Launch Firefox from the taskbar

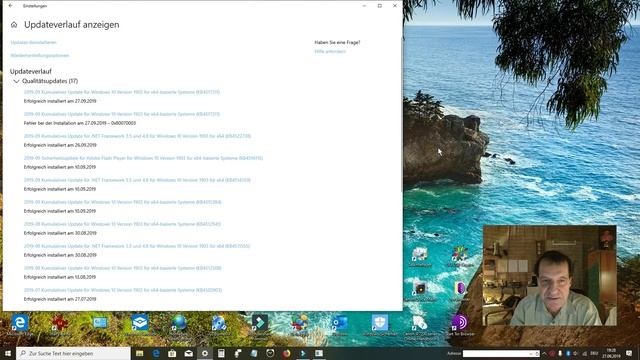[287, 353]
